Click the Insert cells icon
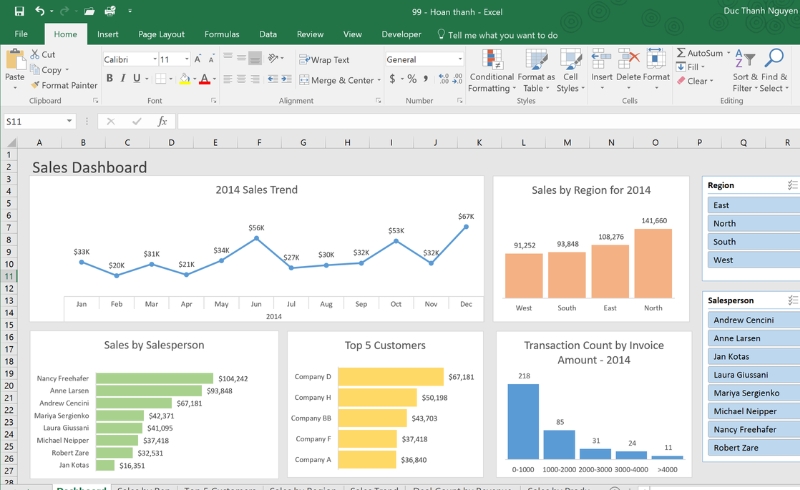 602,59
